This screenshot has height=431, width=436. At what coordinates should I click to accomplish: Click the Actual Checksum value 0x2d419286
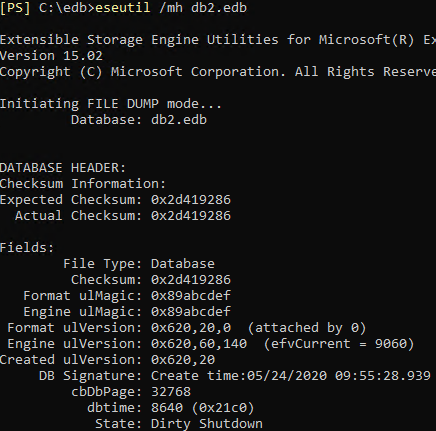tap(191, 216)
